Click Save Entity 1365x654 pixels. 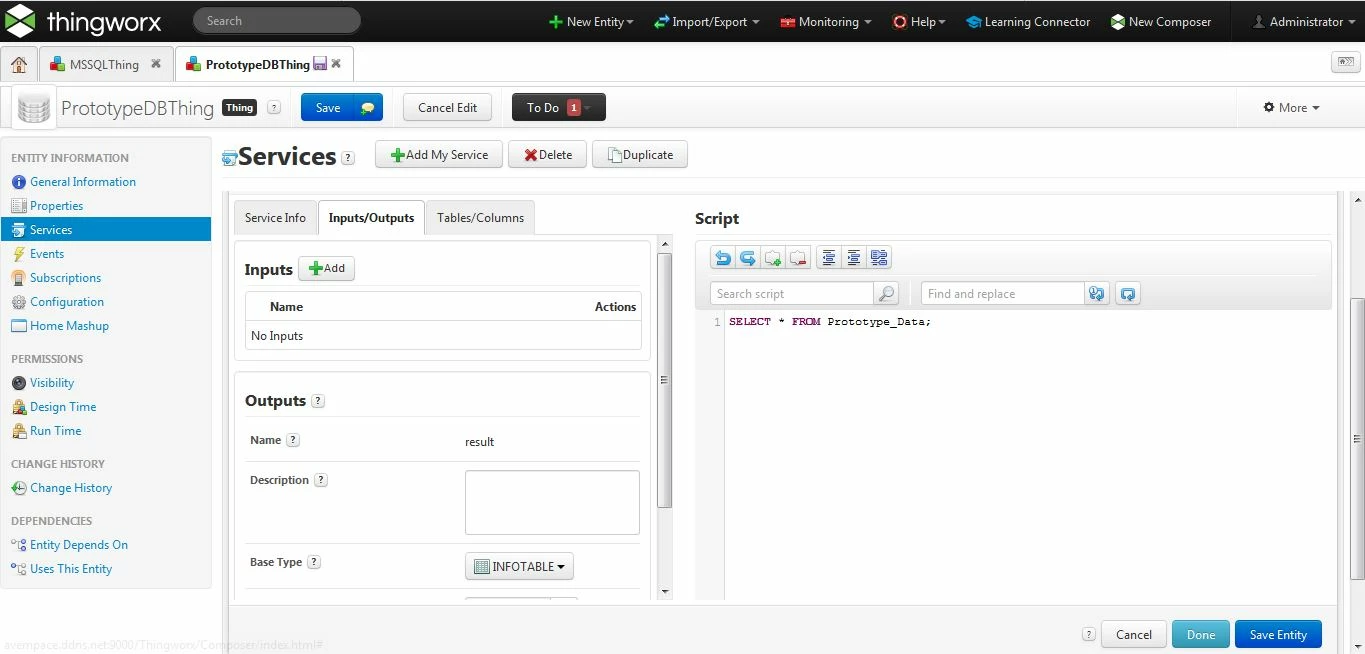(1278, 635)
